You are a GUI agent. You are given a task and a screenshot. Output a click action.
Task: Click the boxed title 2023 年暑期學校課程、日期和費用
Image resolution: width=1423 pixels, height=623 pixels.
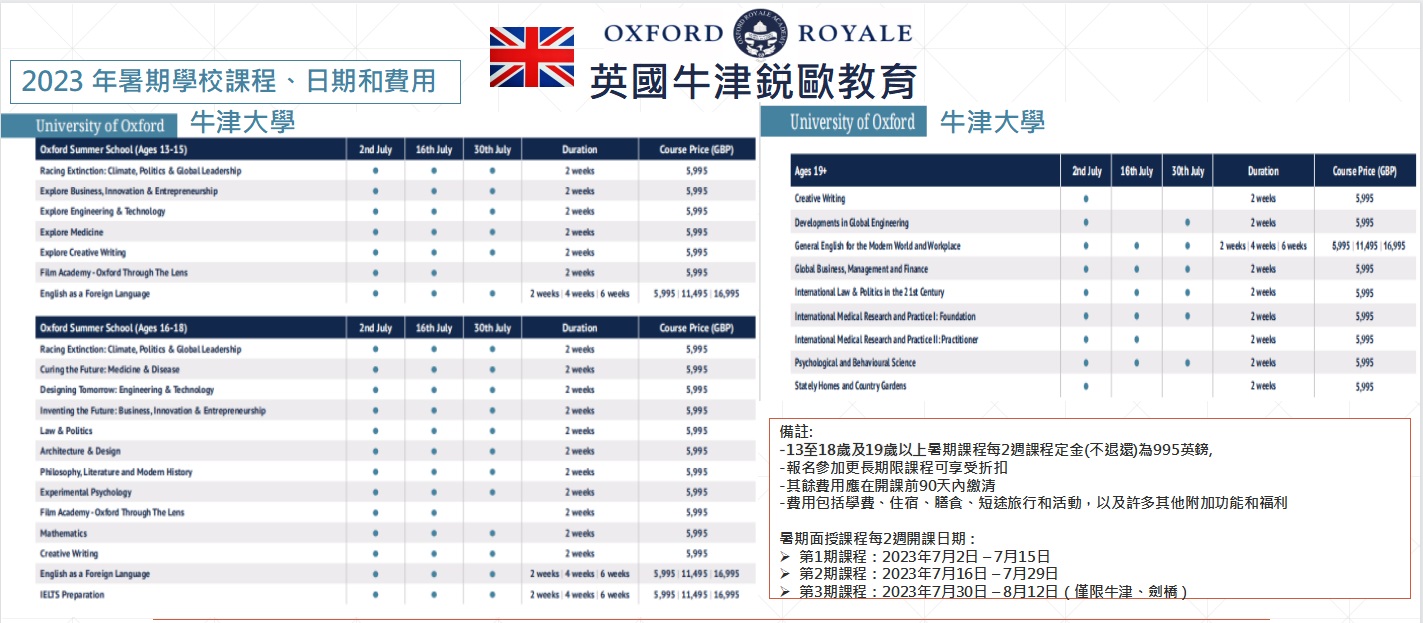[235, 82]
